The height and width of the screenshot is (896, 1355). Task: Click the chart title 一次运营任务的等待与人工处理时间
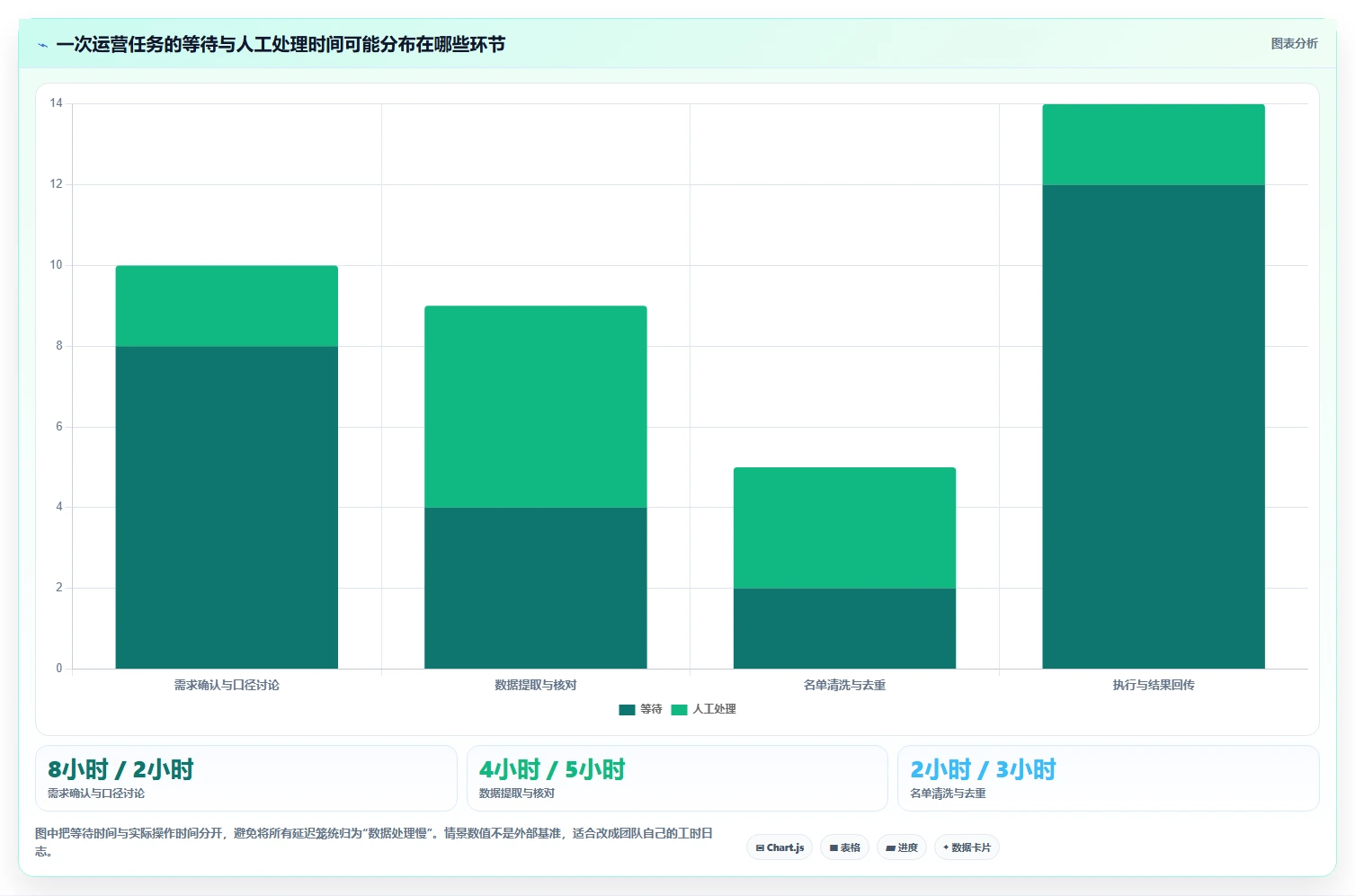coord(281,44)
